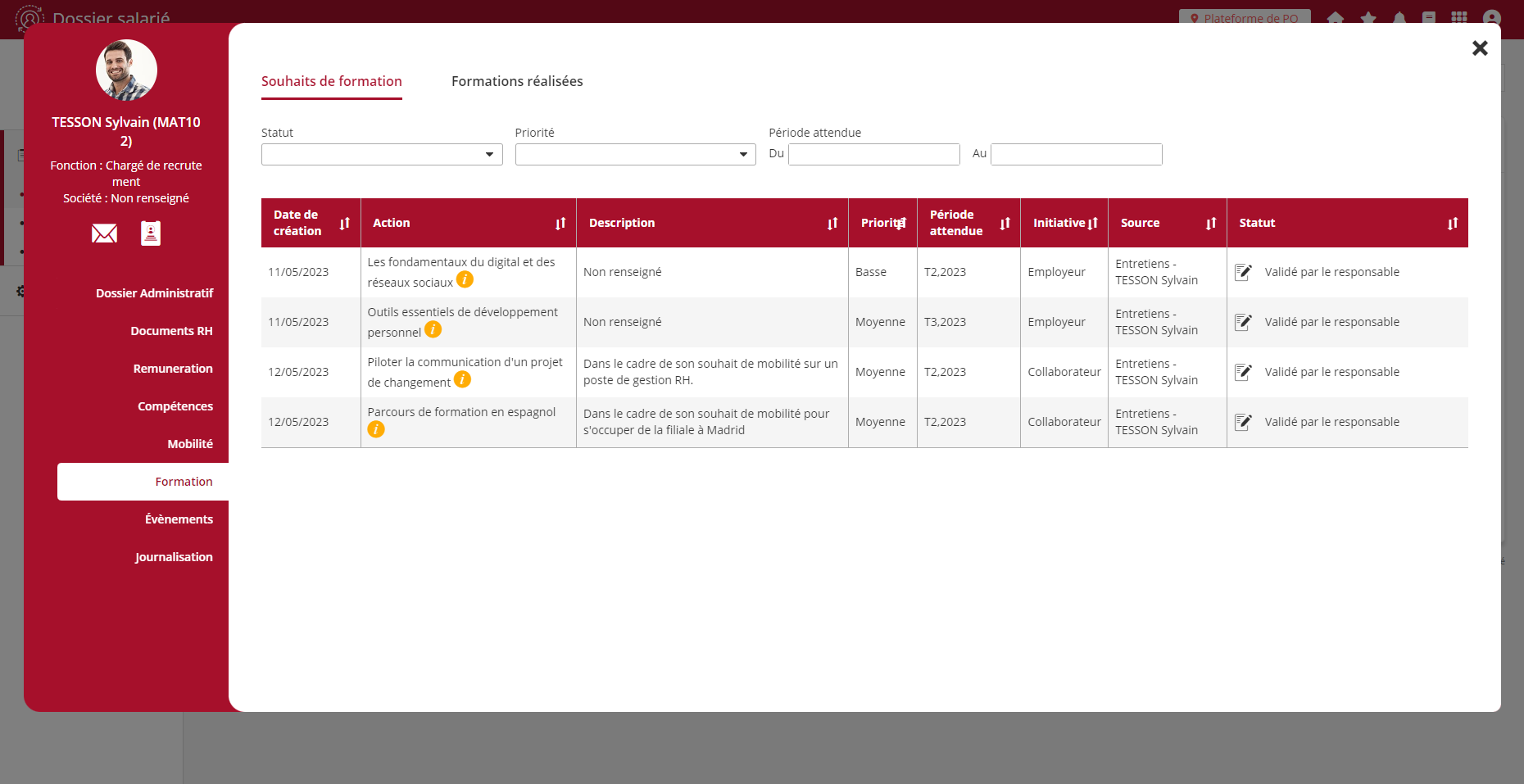Click the 'Du' start date field

coord(873,155)
